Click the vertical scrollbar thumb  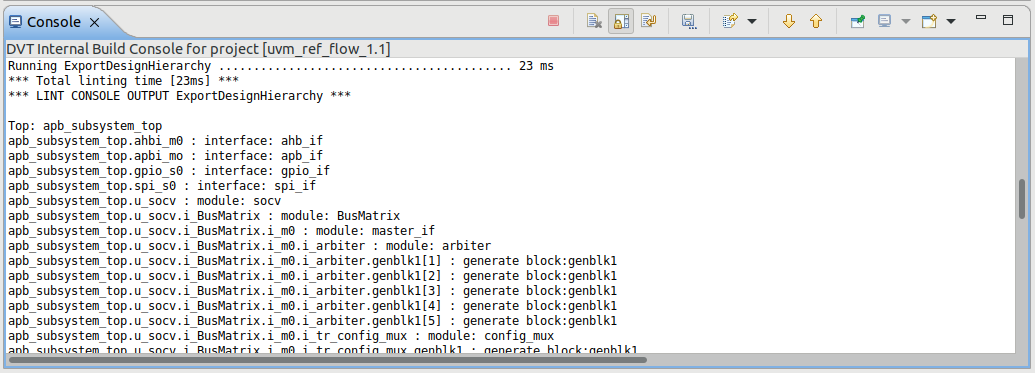click(x=1022, y=199)
